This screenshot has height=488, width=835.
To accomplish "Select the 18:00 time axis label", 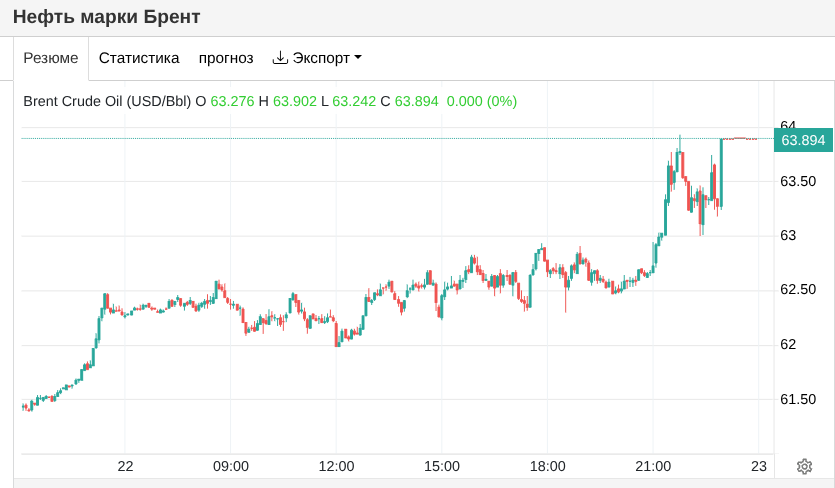I will 547,466.
